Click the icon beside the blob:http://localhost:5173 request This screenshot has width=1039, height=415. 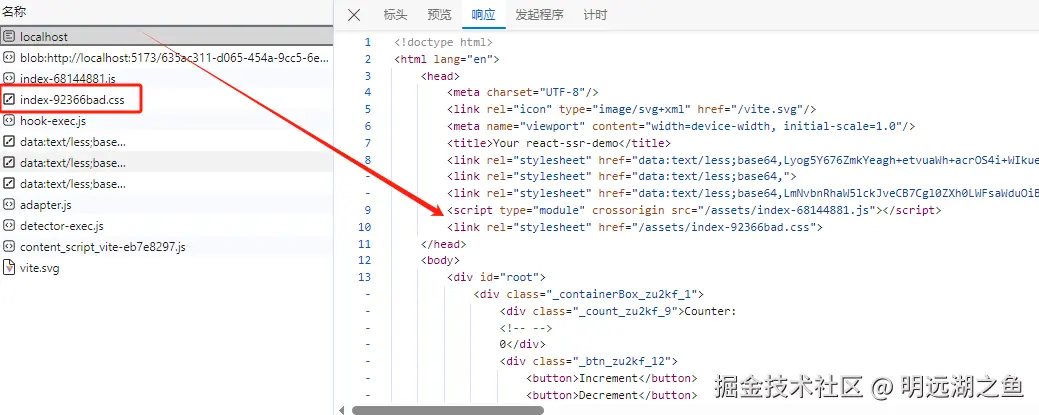9,58
